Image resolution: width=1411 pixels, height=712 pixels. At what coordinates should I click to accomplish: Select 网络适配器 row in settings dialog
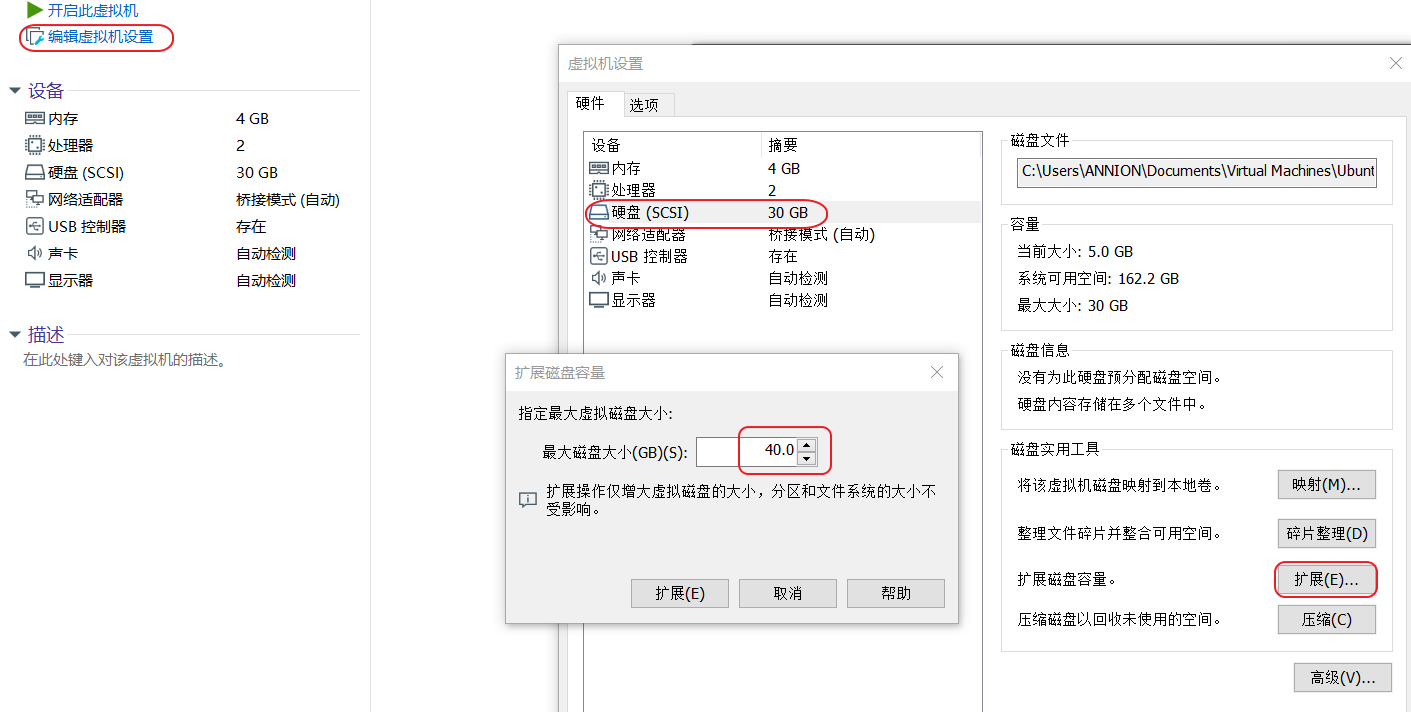tap(781, 234)
